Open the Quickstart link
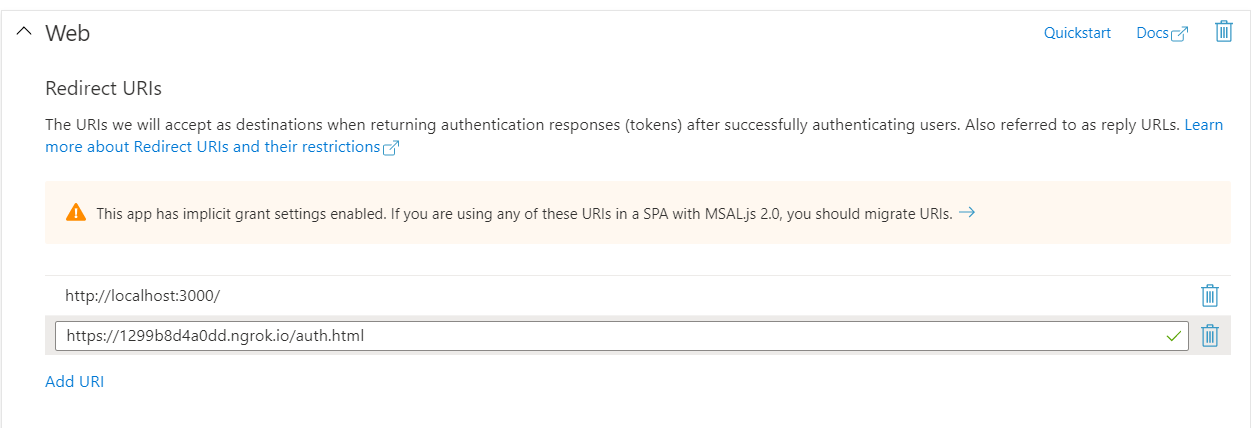Image resolution: width=1251 pixels, height=428 pixels. point(1077,33)
